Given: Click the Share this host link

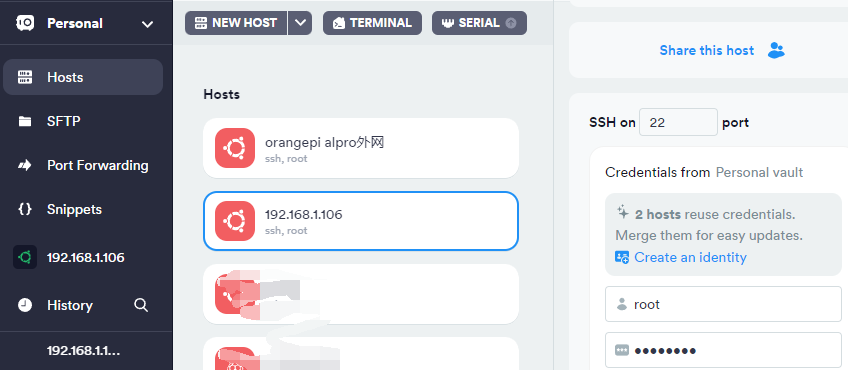Looking at the screenshot, I should click(706, 50).
